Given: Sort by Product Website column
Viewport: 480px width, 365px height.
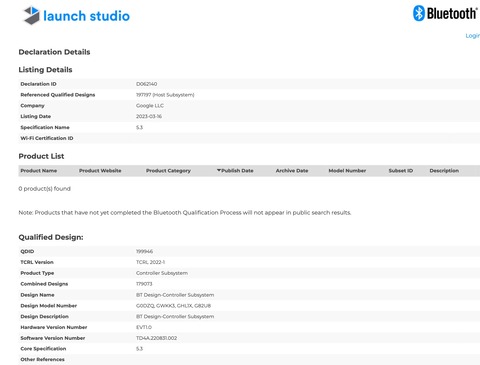Looking at the screenshot, I should click(100, 171).
